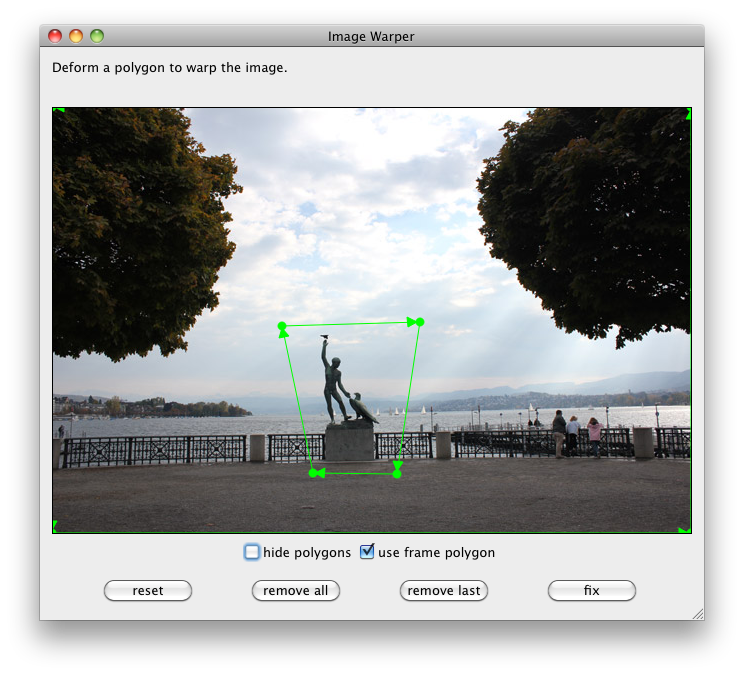Uncheck the use frame polygon checkbox

point(367,552)
